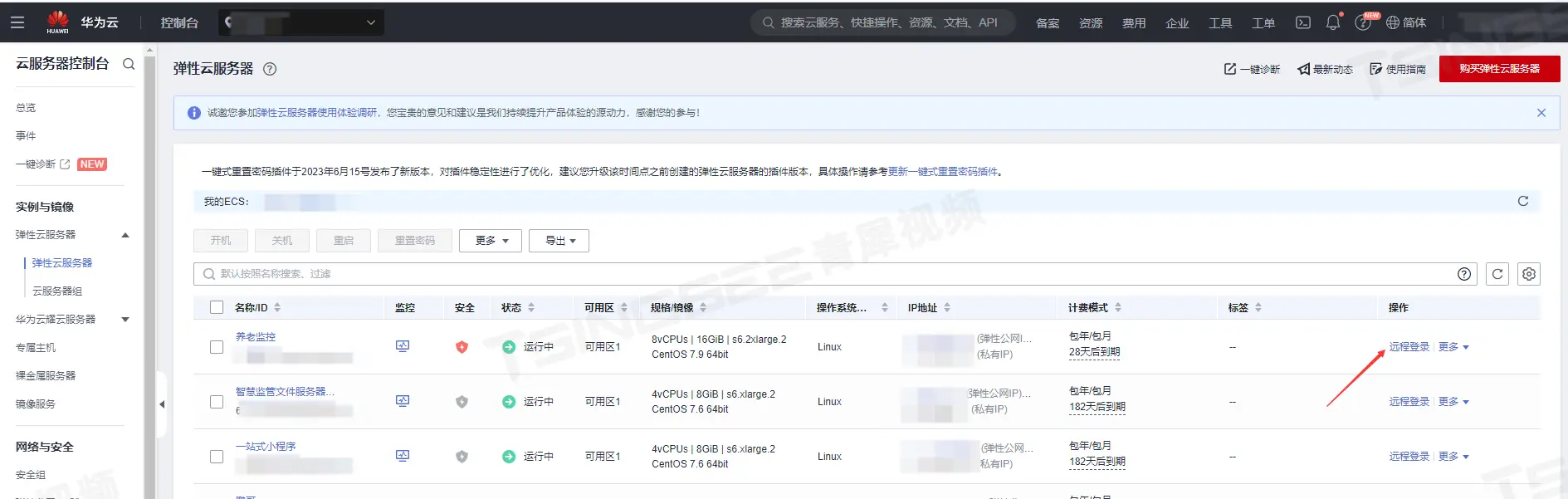Sort by 状态 column arrows
The width and height of the screenshot is (1568, 499).
(531, 307)
